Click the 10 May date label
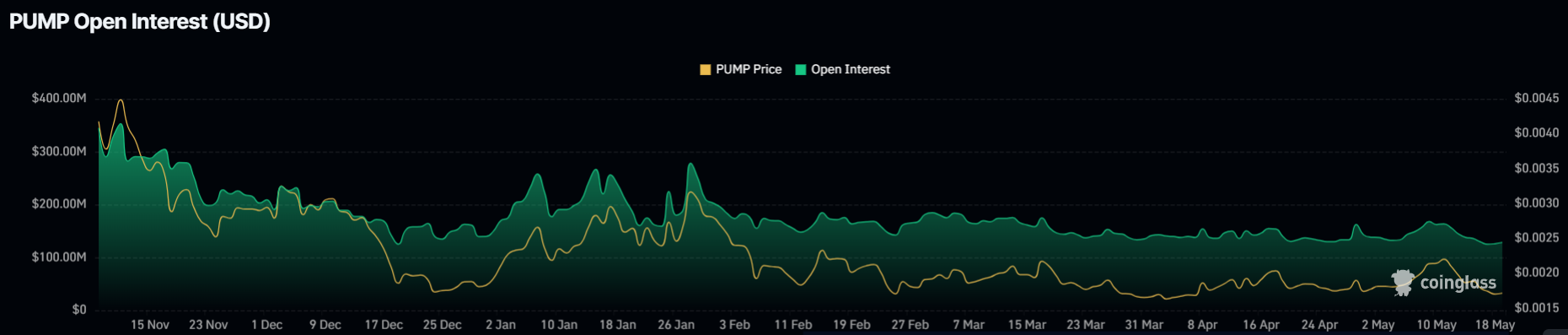The width and height of the screenshot is (1568, 335). [x=1436, y=325]
